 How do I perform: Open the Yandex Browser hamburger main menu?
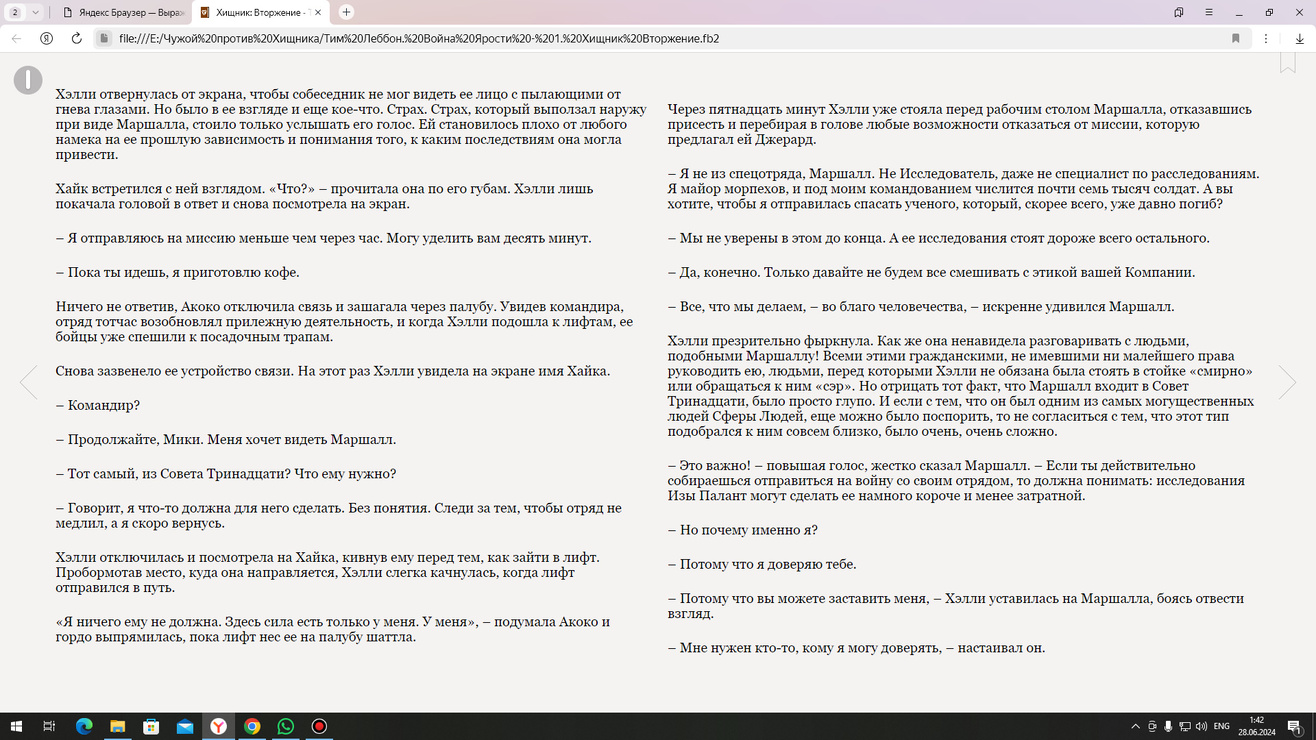coord(1209,12)
